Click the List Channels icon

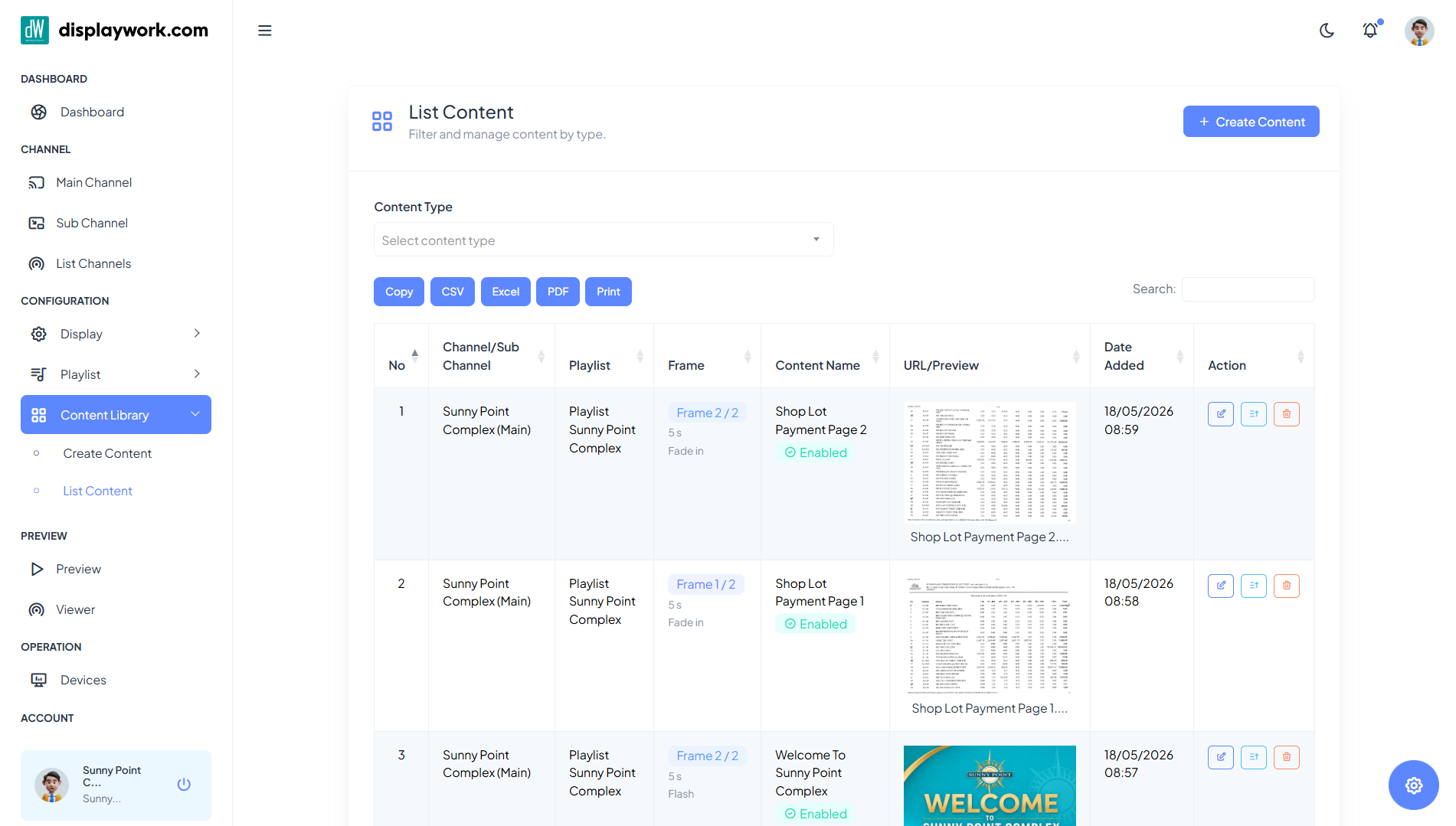[37, 263]
